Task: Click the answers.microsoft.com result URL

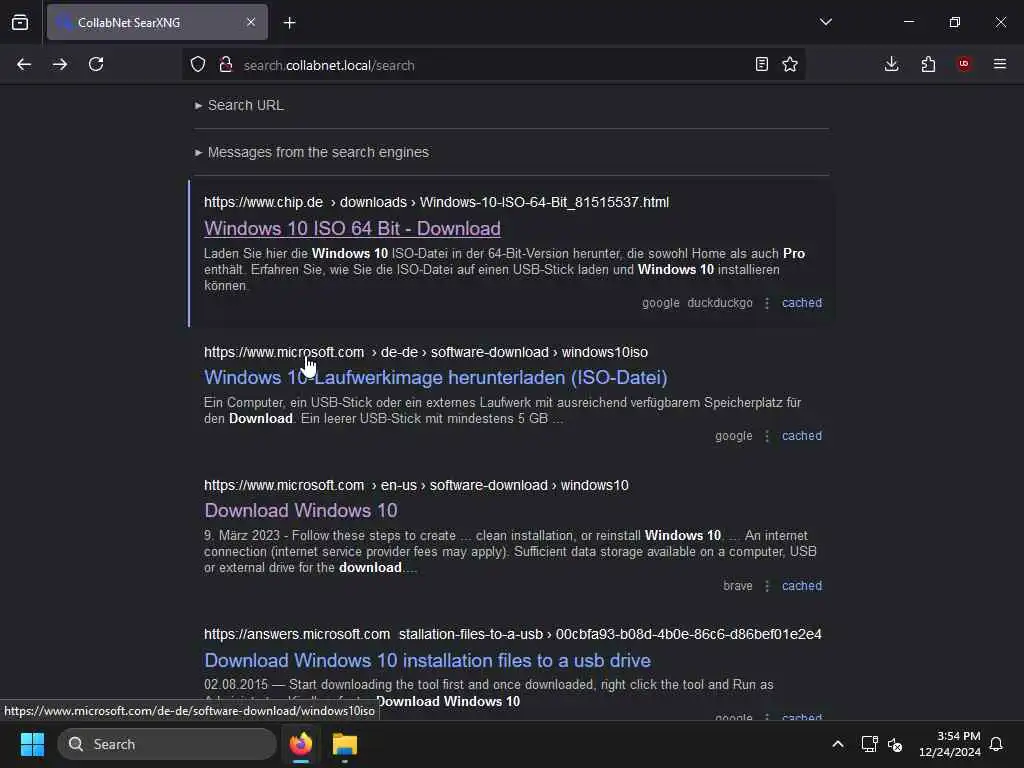Action: coord(513,634)
